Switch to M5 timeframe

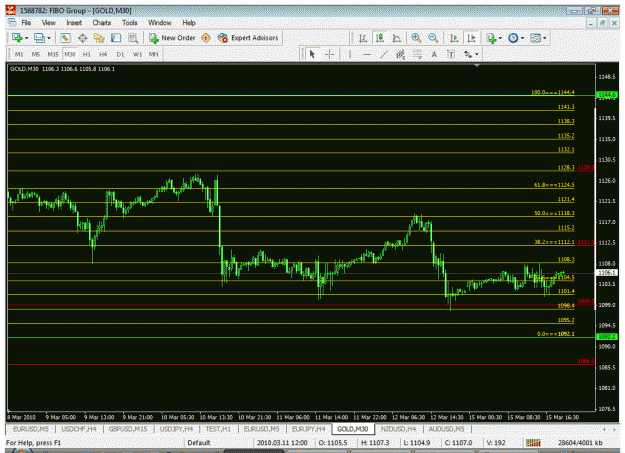[x=35, y=54]
